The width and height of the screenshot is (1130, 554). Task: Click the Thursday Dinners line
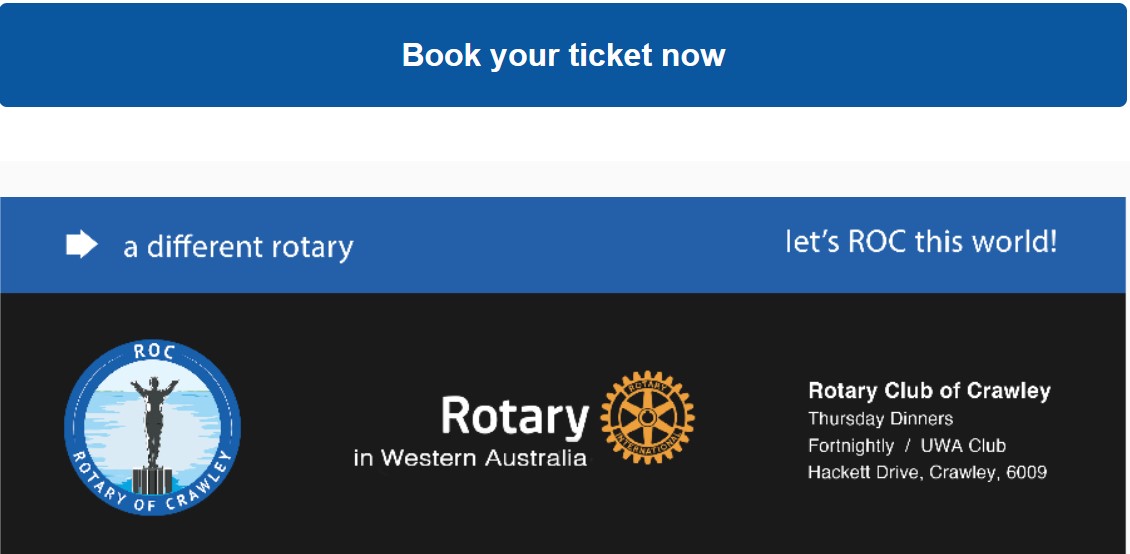[x=880, y=419]
